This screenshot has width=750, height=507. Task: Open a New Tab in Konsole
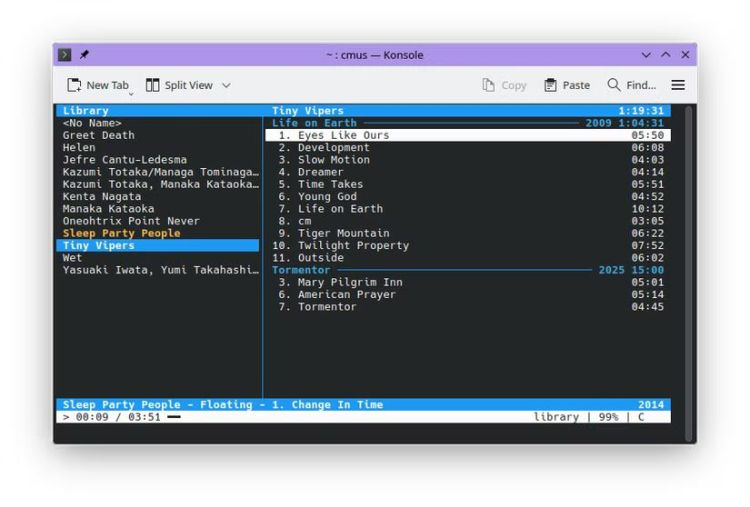point(98,86)
